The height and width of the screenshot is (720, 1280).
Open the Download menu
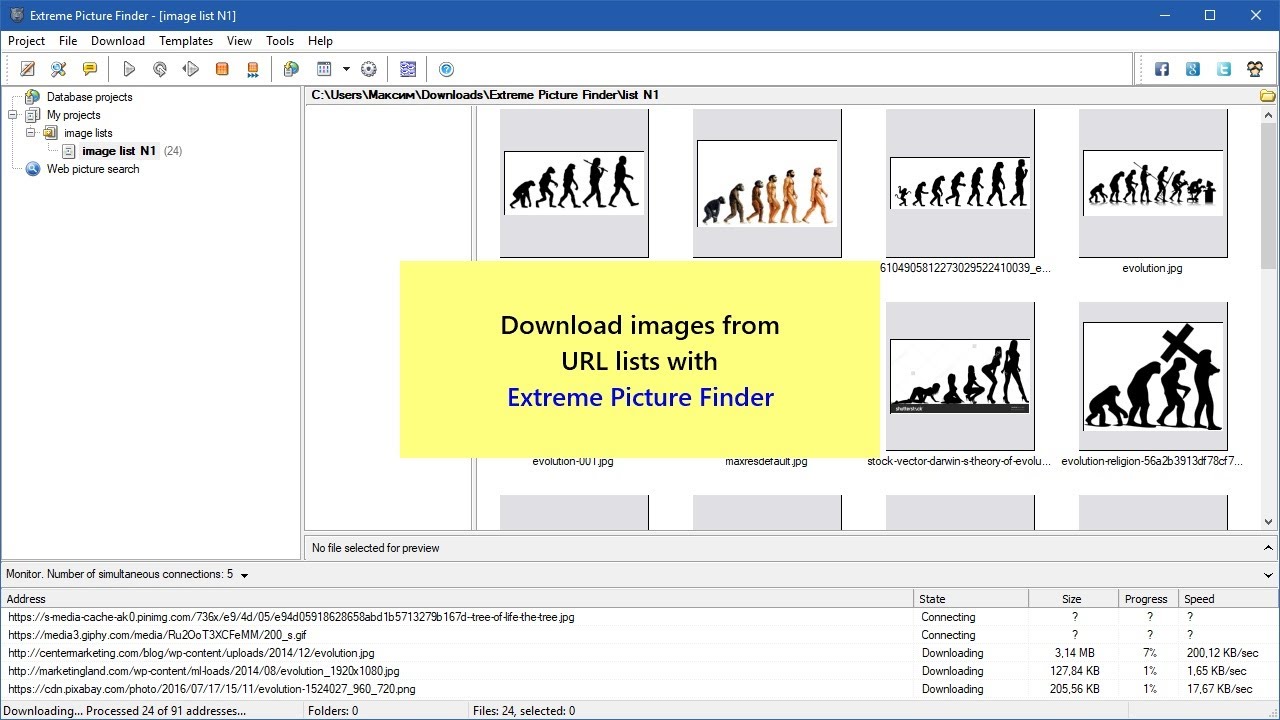point(118,41)
